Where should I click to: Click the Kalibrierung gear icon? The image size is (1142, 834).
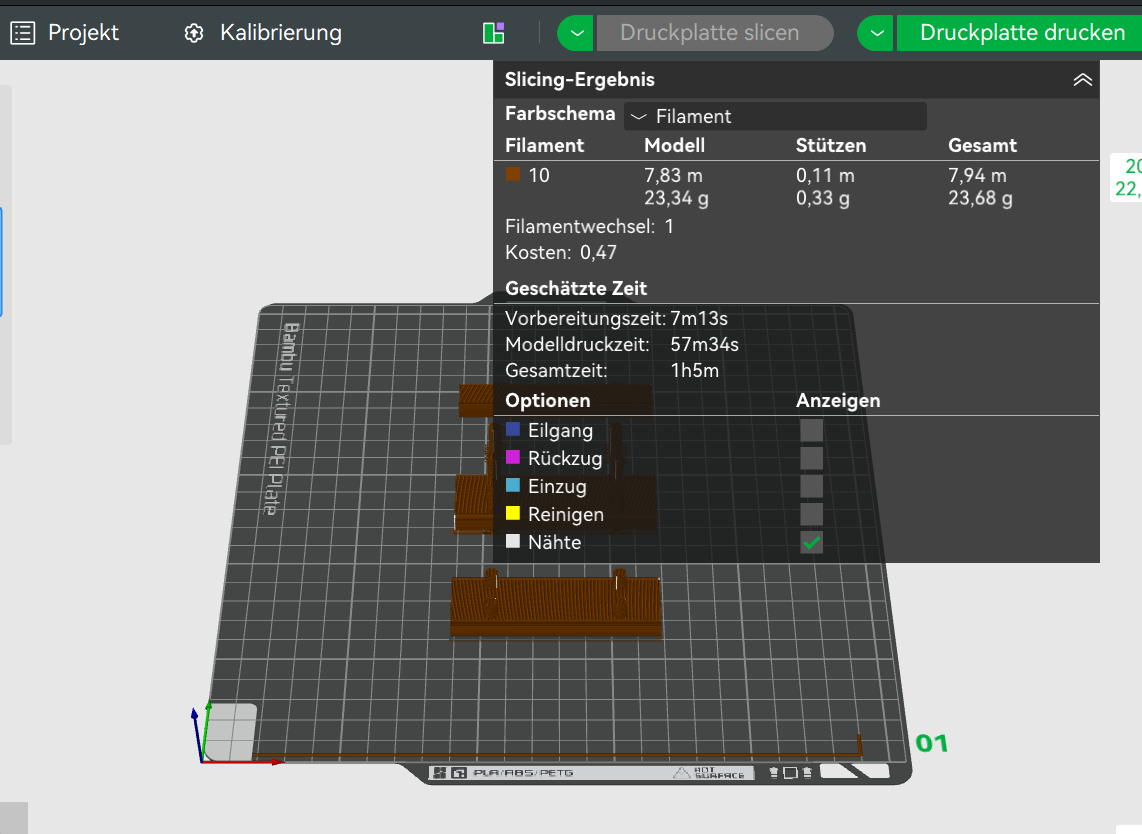click(194, 33)
